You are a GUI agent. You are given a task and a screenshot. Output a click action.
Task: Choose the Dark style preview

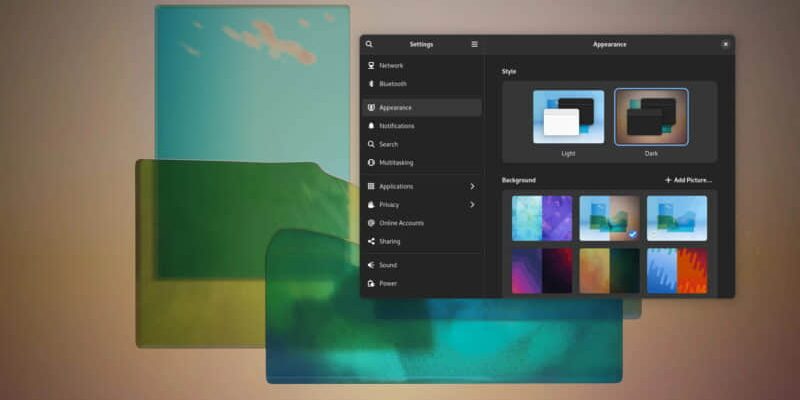click(651, 117)
